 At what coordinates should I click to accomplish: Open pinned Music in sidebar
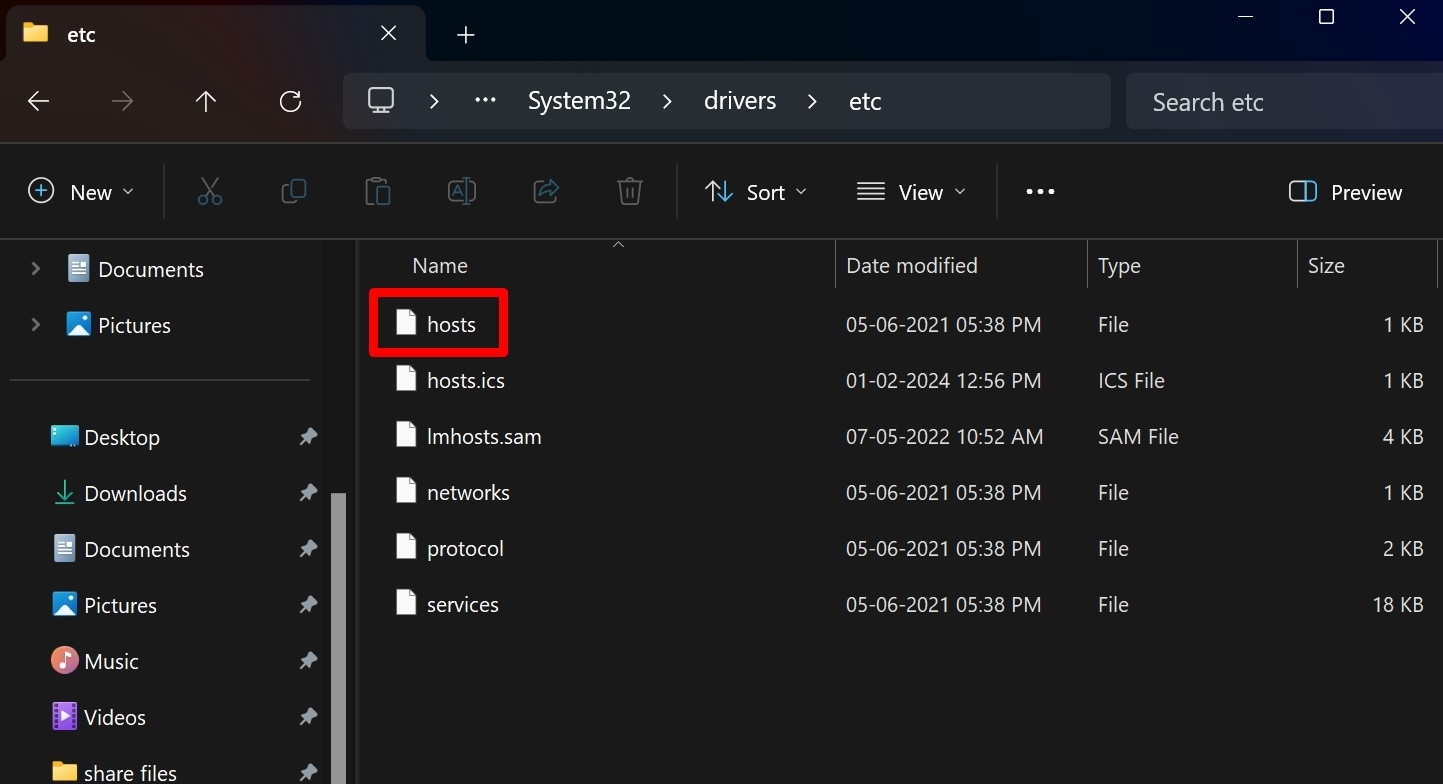(95, 661)
